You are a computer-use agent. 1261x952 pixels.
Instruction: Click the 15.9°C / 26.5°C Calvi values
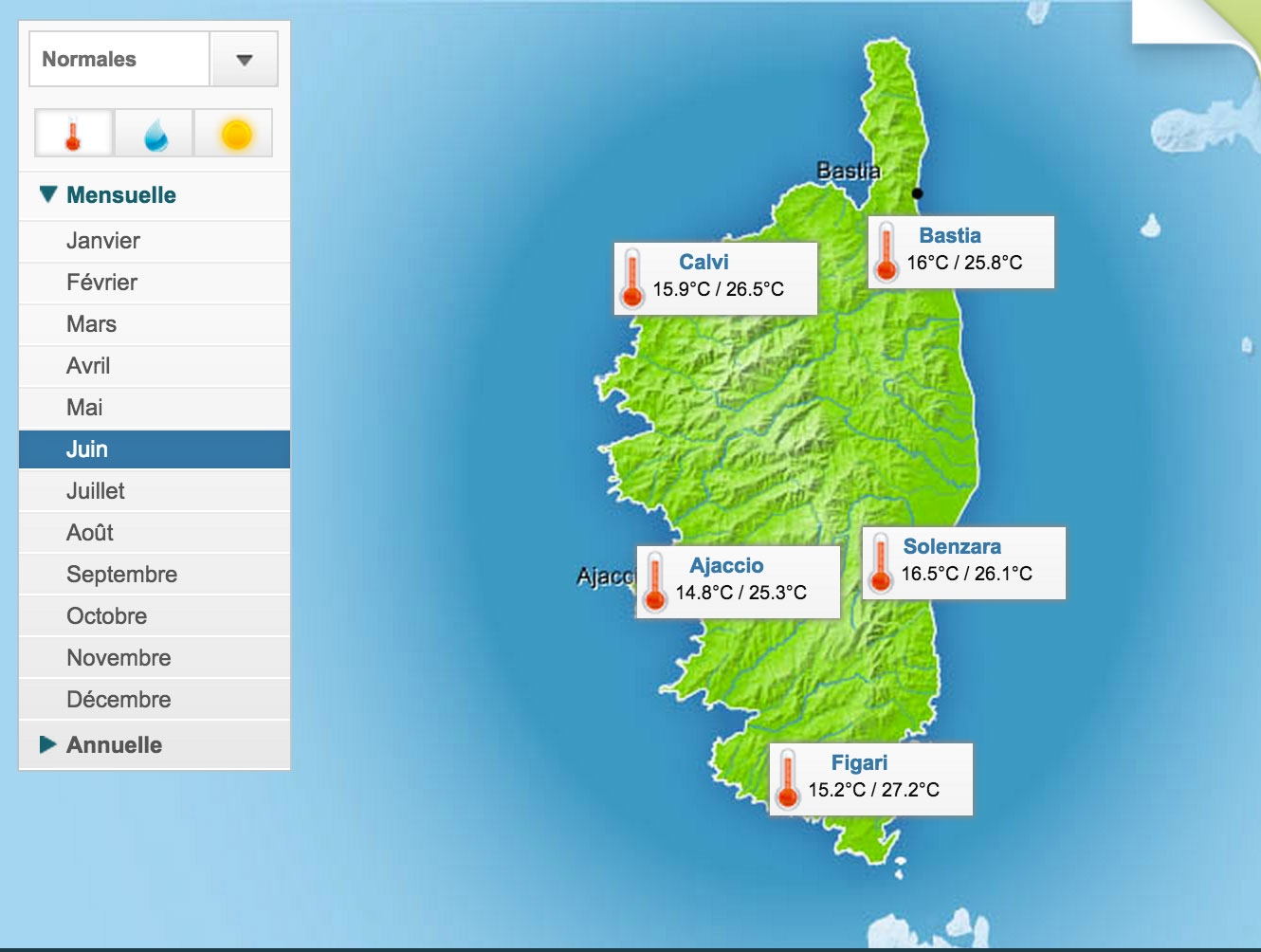click(x=719, y=289)
